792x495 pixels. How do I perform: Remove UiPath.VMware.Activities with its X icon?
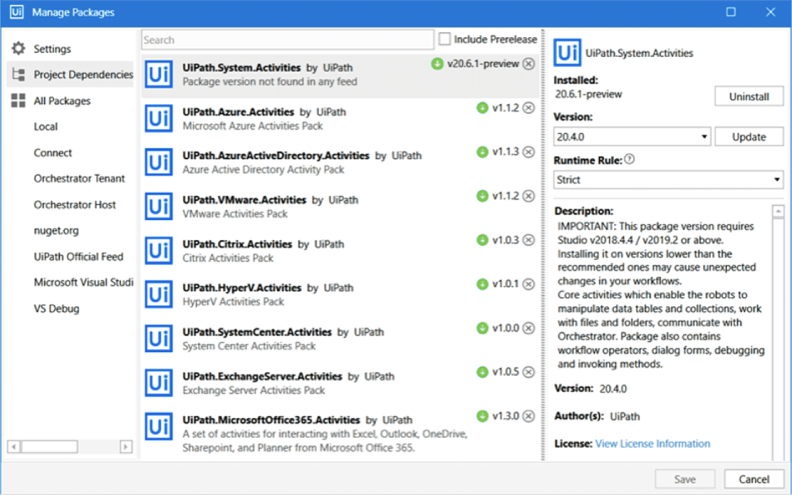[x=528, y=196]
